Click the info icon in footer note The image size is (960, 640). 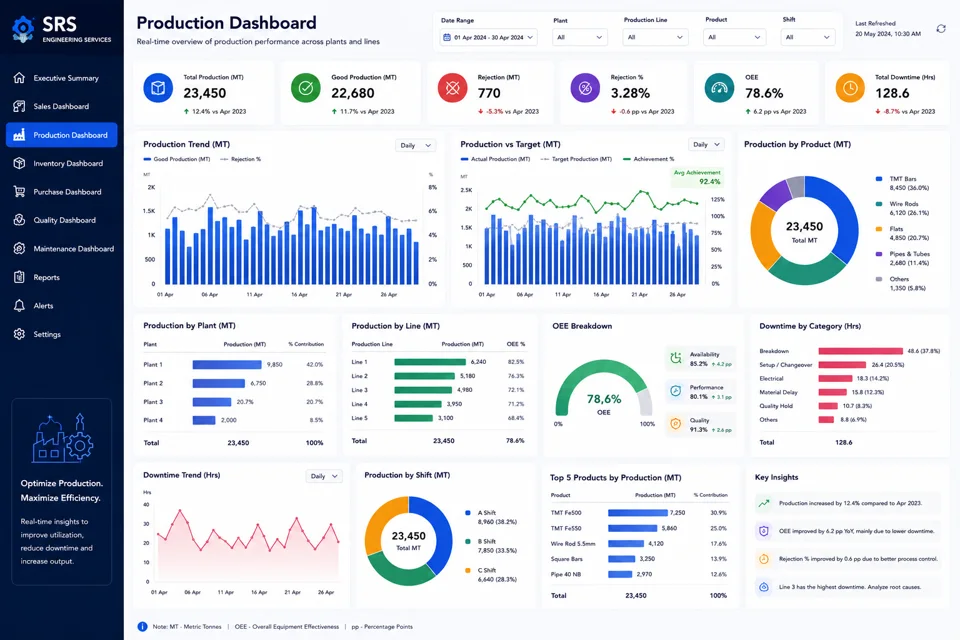point(142,627)
